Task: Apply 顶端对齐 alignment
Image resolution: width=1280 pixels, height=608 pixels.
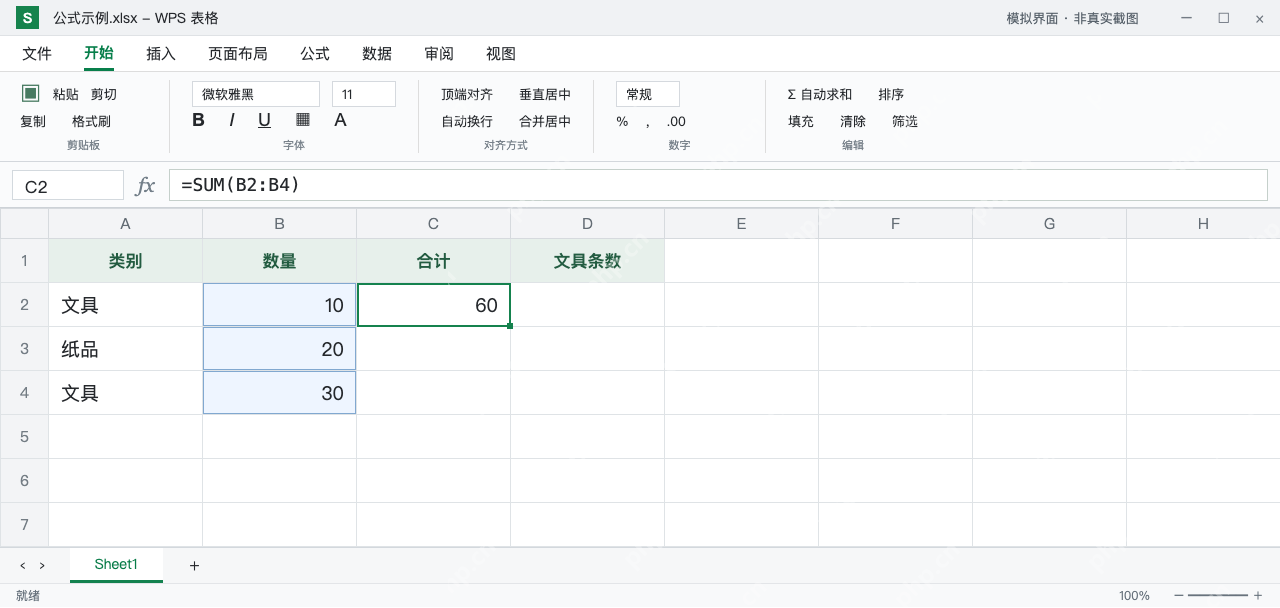Action: click(467, 94)
